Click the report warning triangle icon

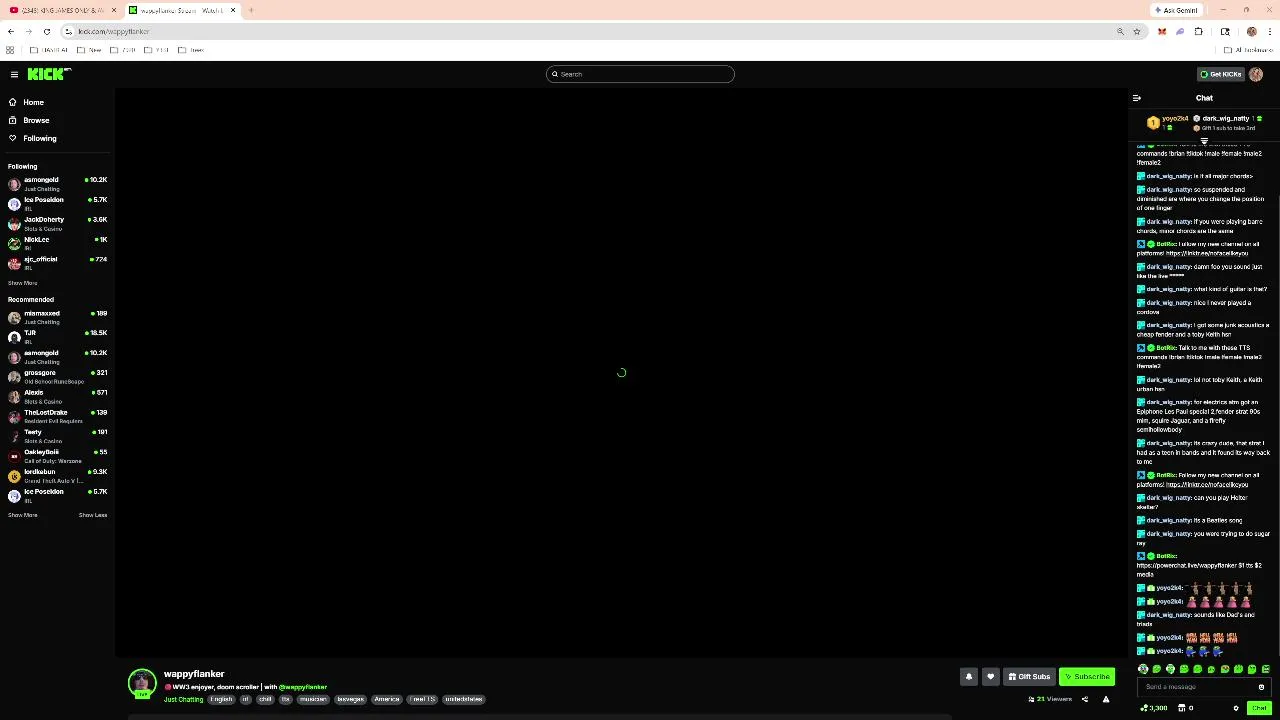(1106, 699)
